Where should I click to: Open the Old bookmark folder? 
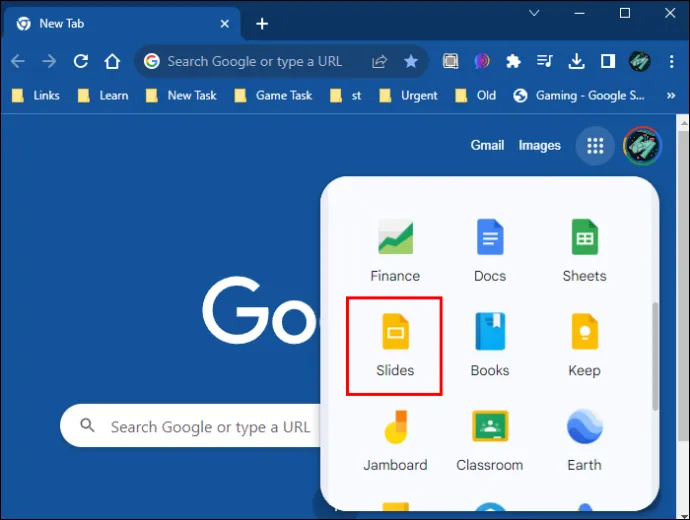(475, 95)
